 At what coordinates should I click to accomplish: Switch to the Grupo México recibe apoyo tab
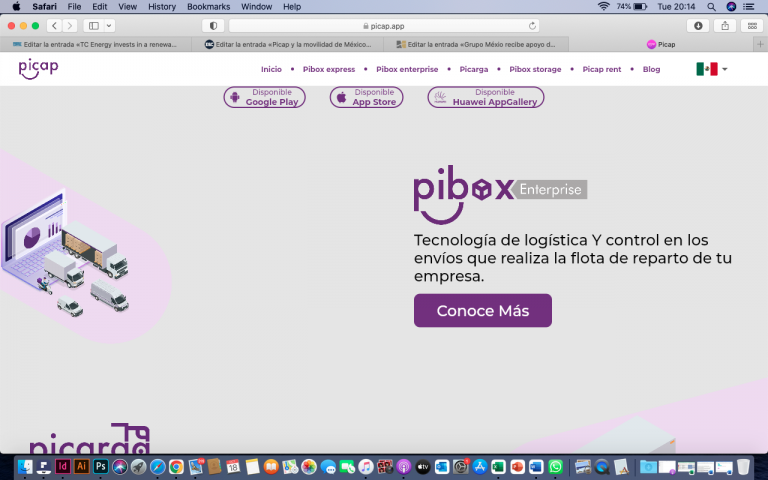[x=476, y=44]
